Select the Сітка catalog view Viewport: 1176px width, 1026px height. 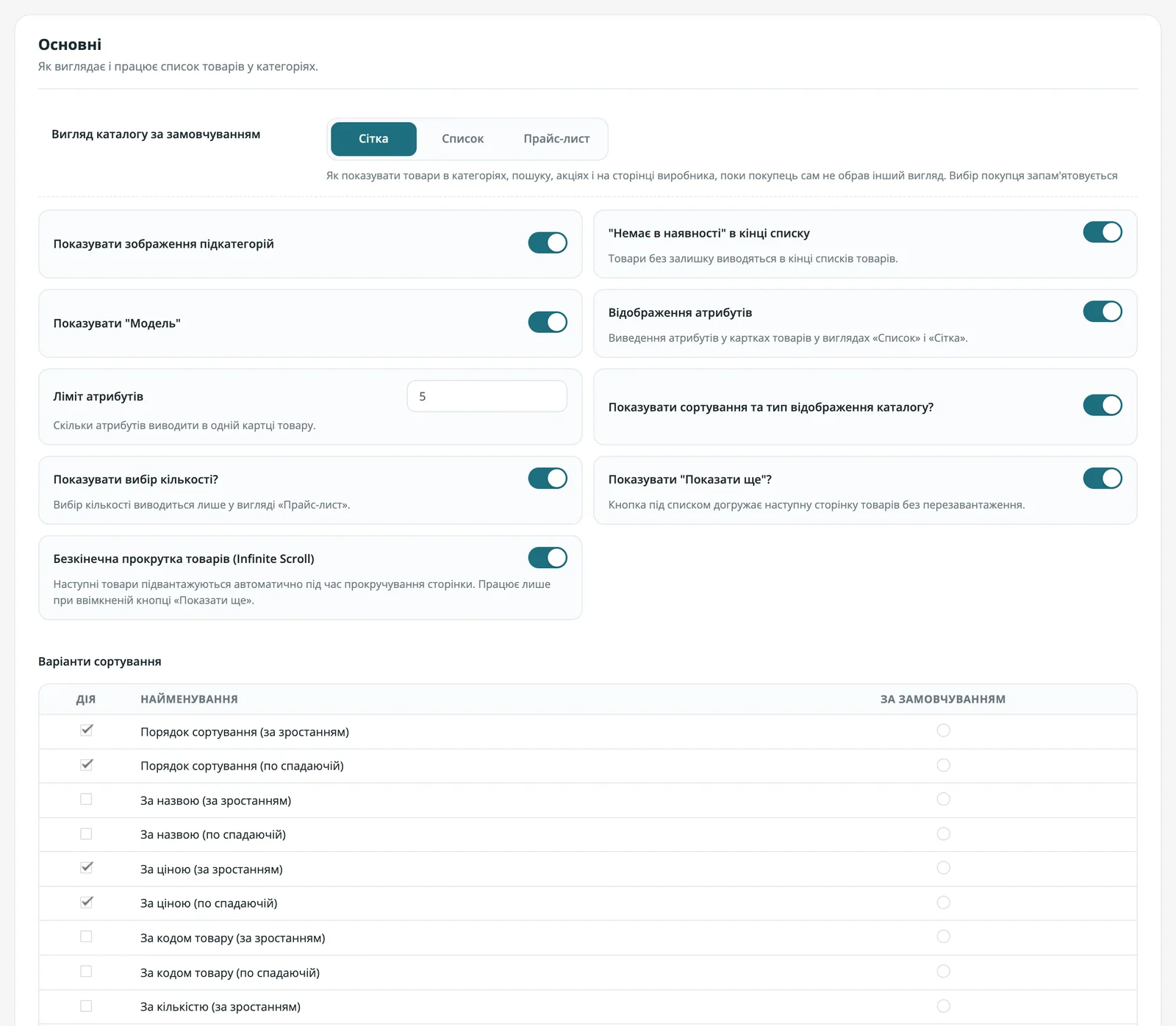click(373, 139)
